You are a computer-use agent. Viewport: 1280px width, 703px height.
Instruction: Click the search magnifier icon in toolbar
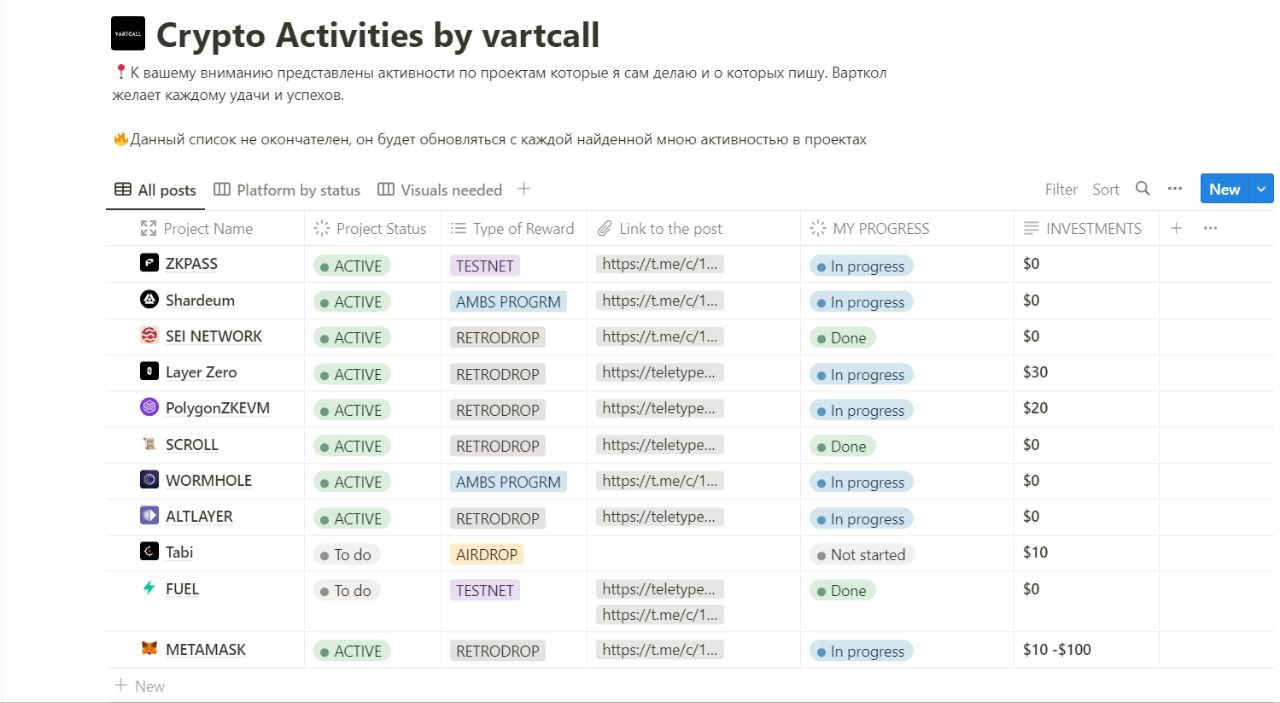coord(1142,189)
